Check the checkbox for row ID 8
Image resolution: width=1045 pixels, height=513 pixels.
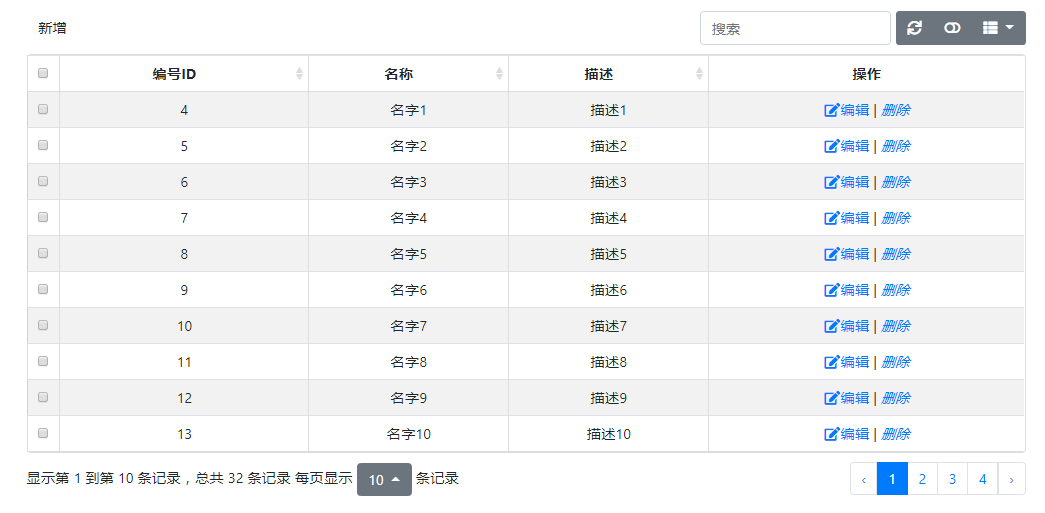(43, 253)
